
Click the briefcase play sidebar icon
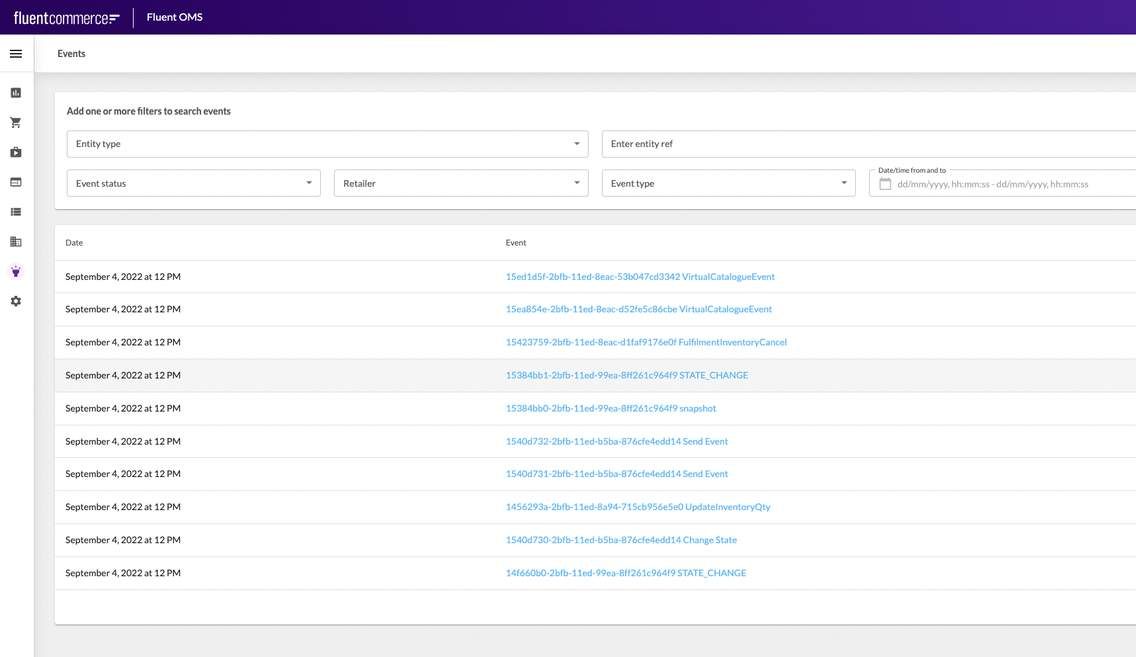[16, 153]
